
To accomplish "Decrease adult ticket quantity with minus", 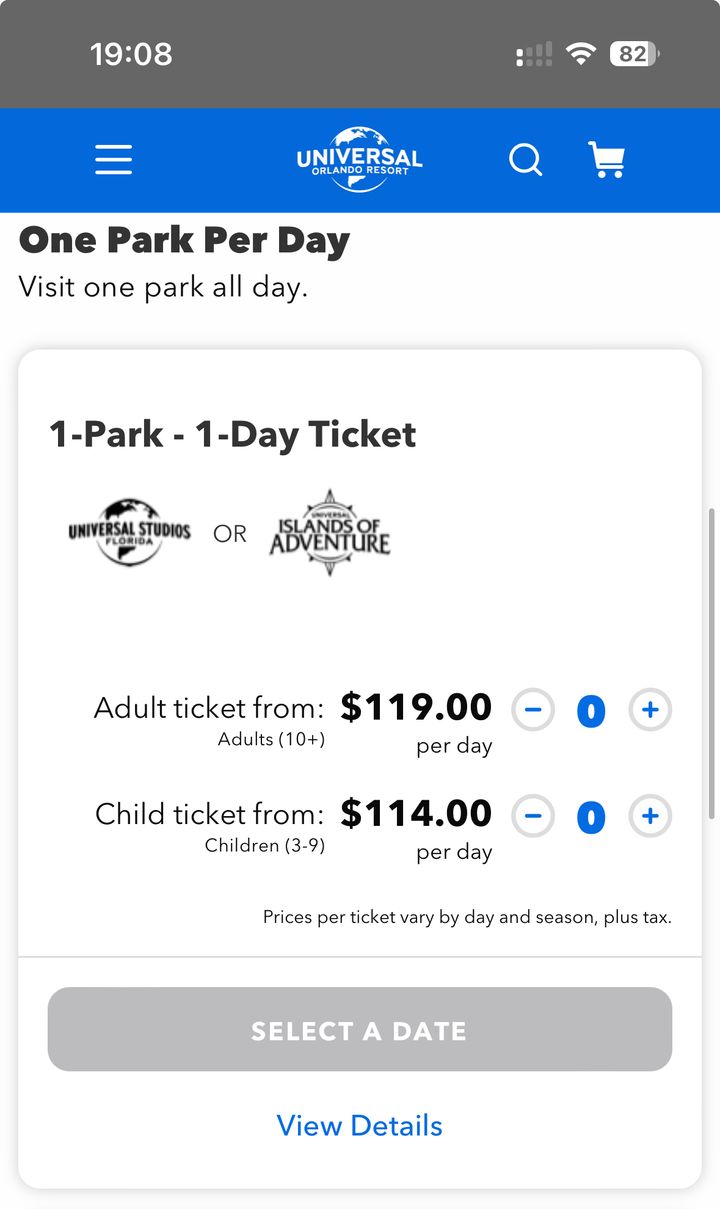I will 533,711.
